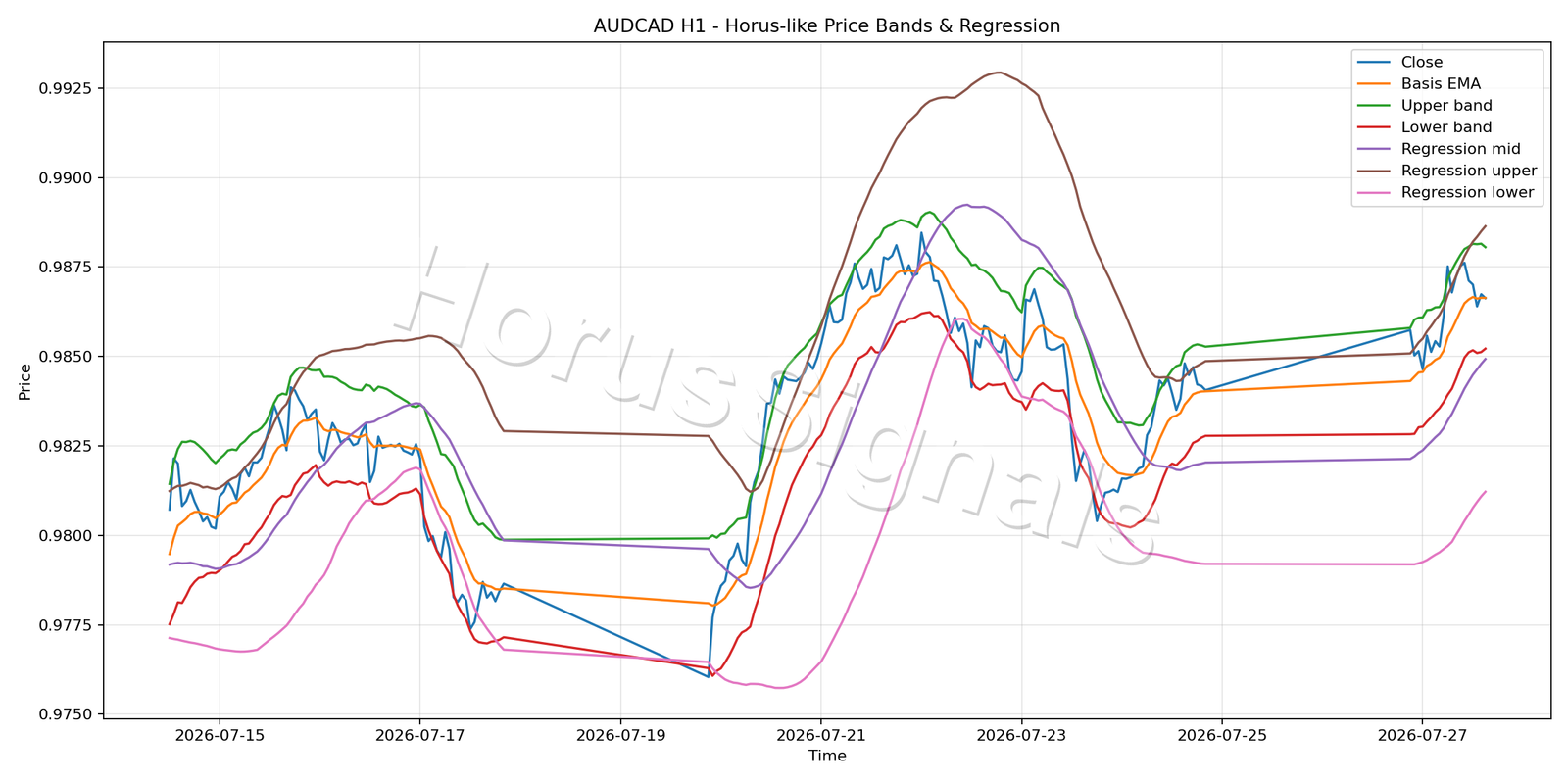Click the brown Regression upper legend swatch
This screenshot has width=1568, height=784.
(x=1373, y=171)
